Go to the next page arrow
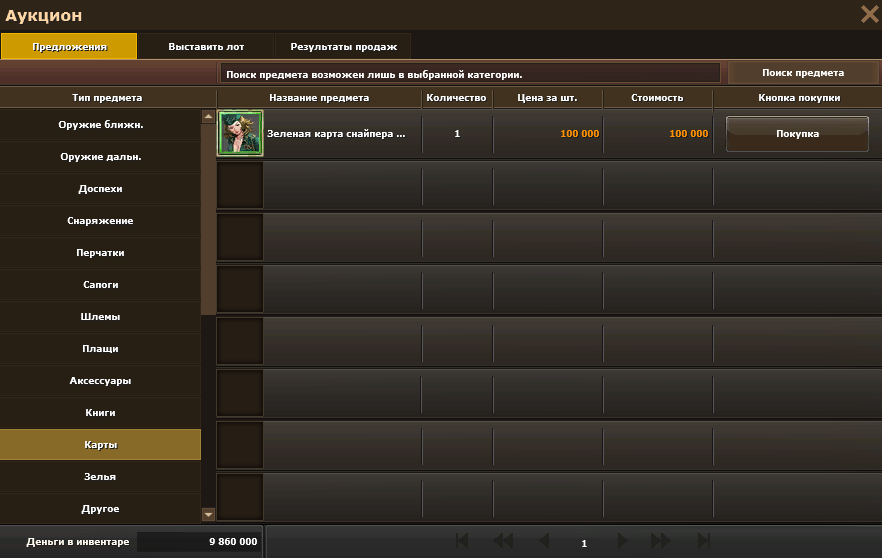 [x=622, y=541]
